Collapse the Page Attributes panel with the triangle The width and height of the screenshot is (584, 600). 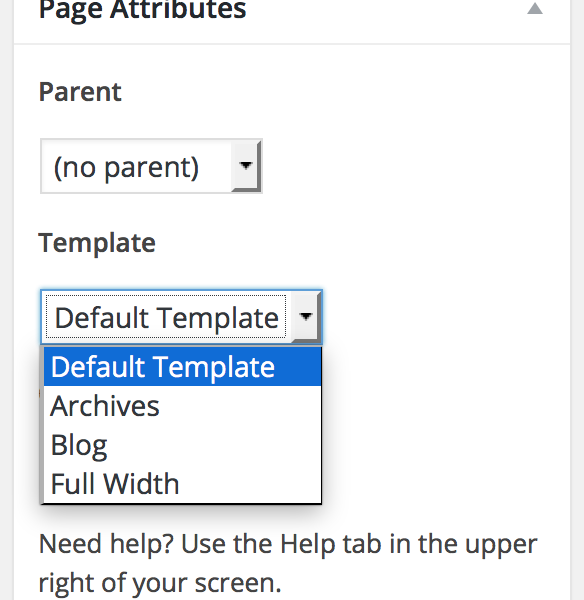point(535,8)
